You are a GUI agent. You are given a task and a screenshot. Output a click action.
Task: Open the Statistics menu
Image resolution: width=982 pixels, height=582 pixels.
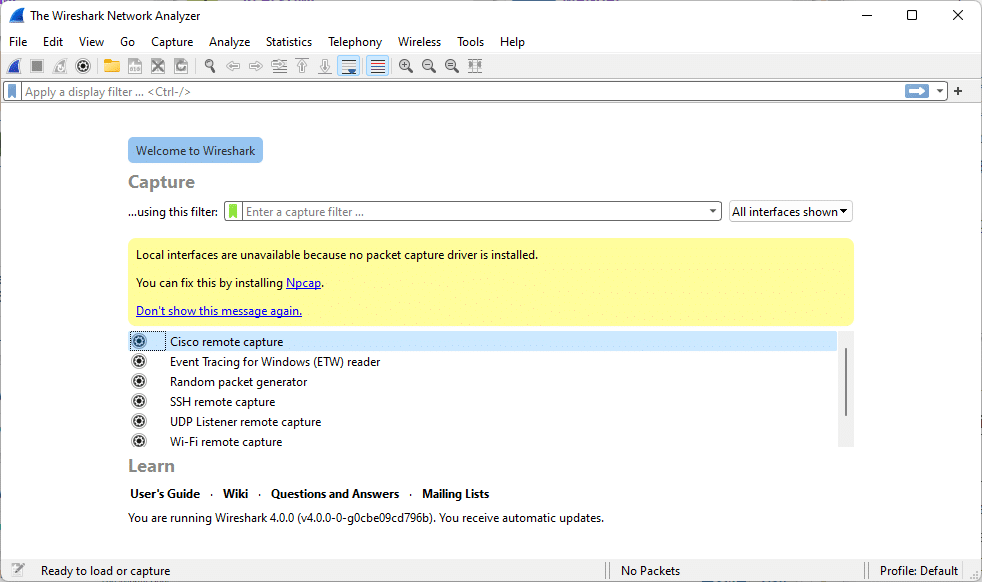pyautogui.click(x=289, y=42)
